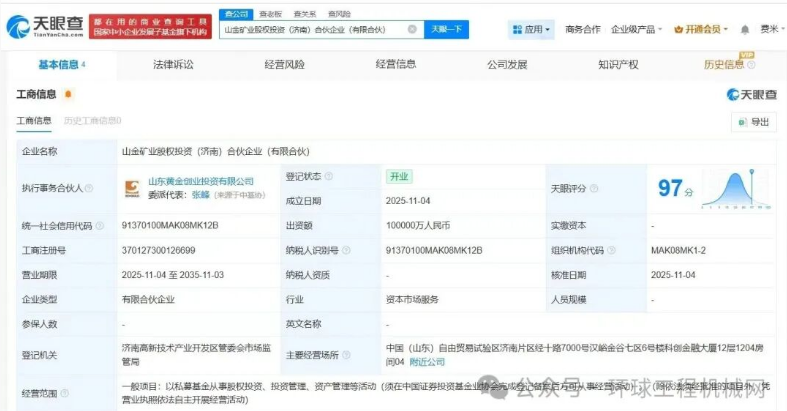
Task: Click into the company search input field
Action: pyautogui.click(x=310, y=30)
